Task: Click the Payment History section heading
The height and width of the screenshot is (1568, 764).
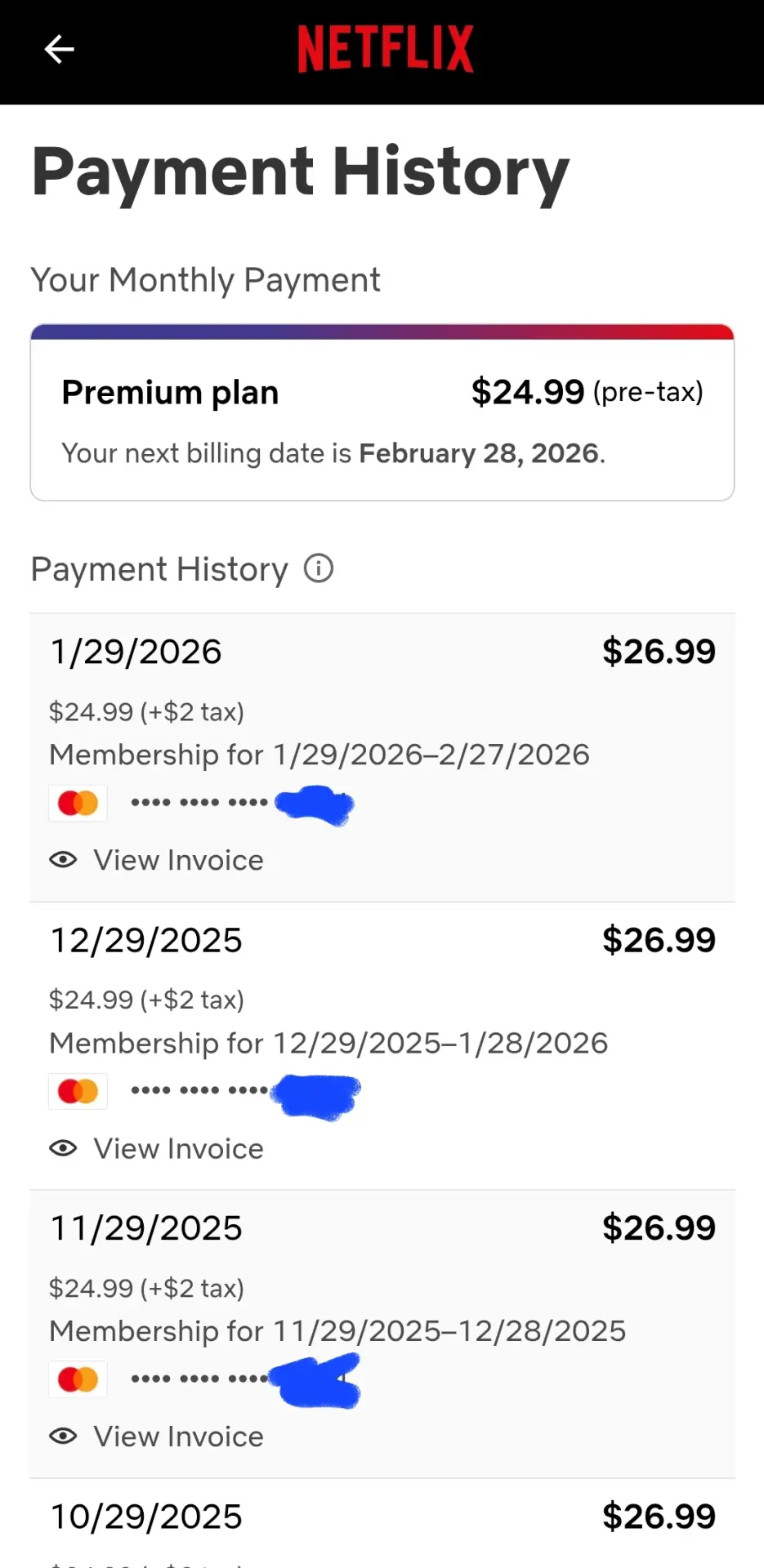Action: (159, 569)
